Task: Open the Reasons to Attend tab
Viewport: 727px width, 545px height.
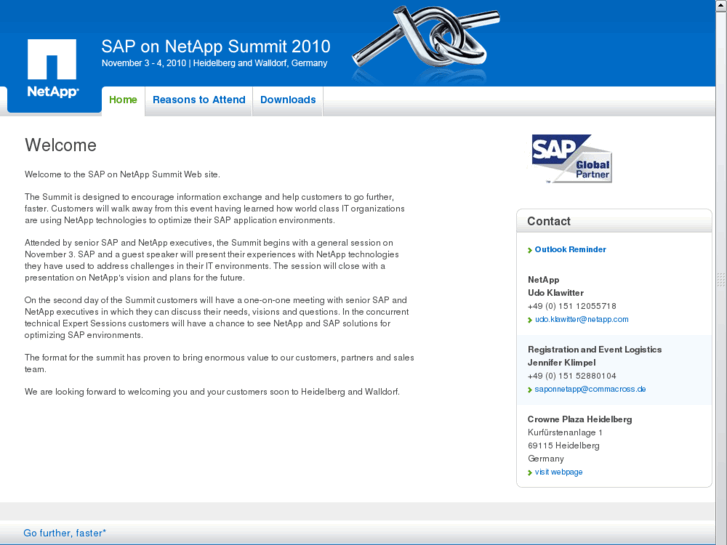Action: pyautogui.click(x=199, y=100)
